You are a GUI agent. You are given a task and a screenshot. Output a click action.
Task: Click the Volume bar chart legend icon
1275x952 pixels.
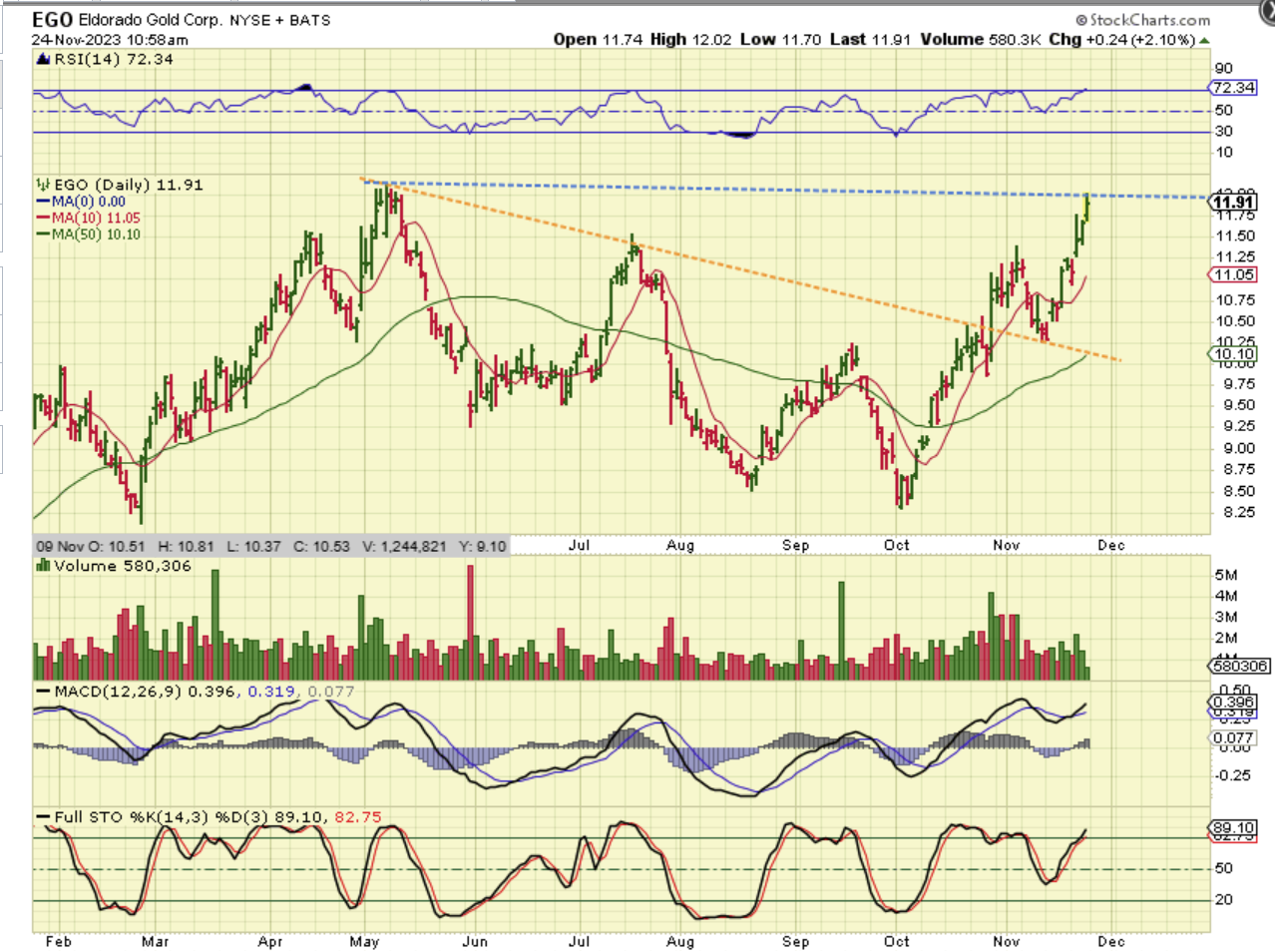(x=43, y=566)
